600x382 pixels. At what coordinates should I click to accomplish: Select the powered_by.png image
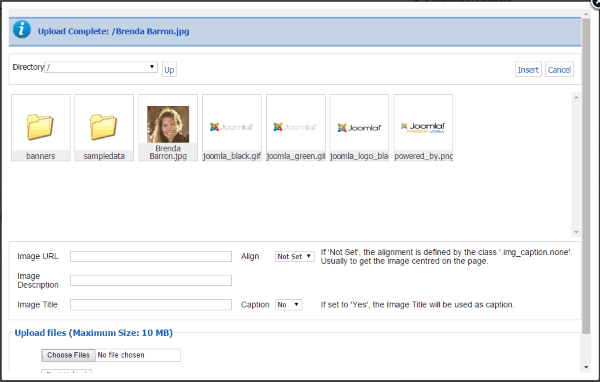point(423,127)
